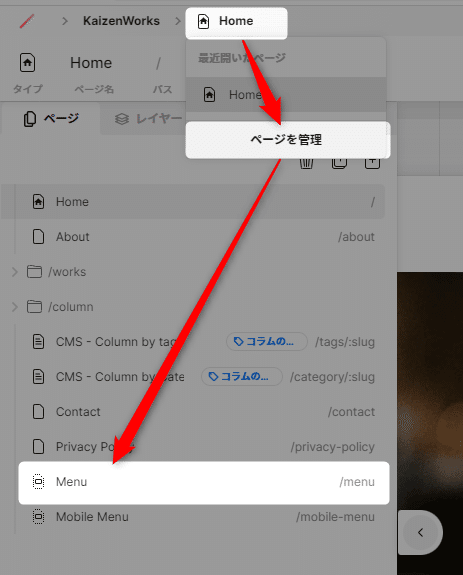This screenshot has width=463, height=575.
Task: Click the /mobile-menu path text
Action: click(x=335, y=517)
